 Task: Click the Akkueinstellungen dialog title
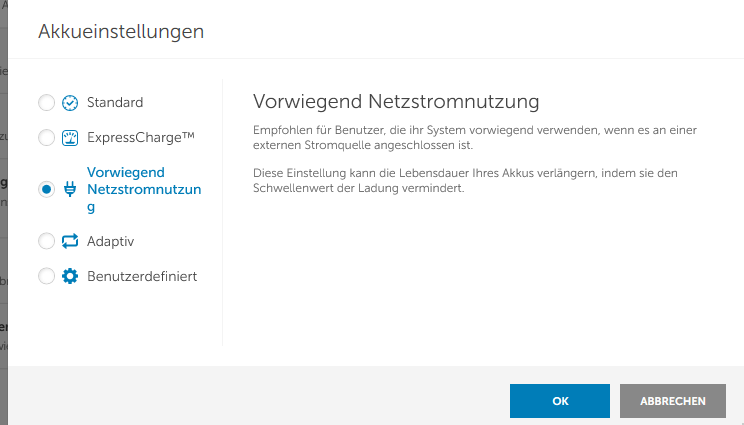click(121, 32)
